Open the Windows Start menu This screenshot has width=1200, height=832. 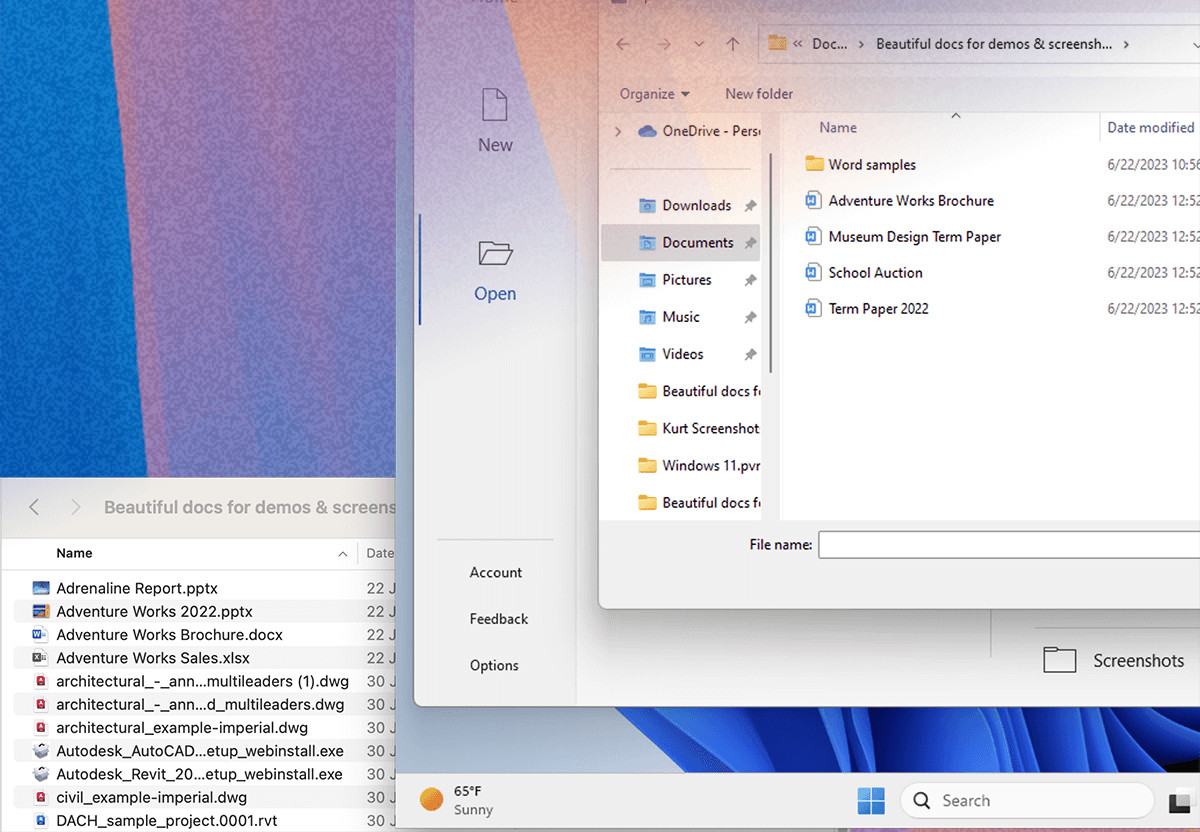point(870,800)
